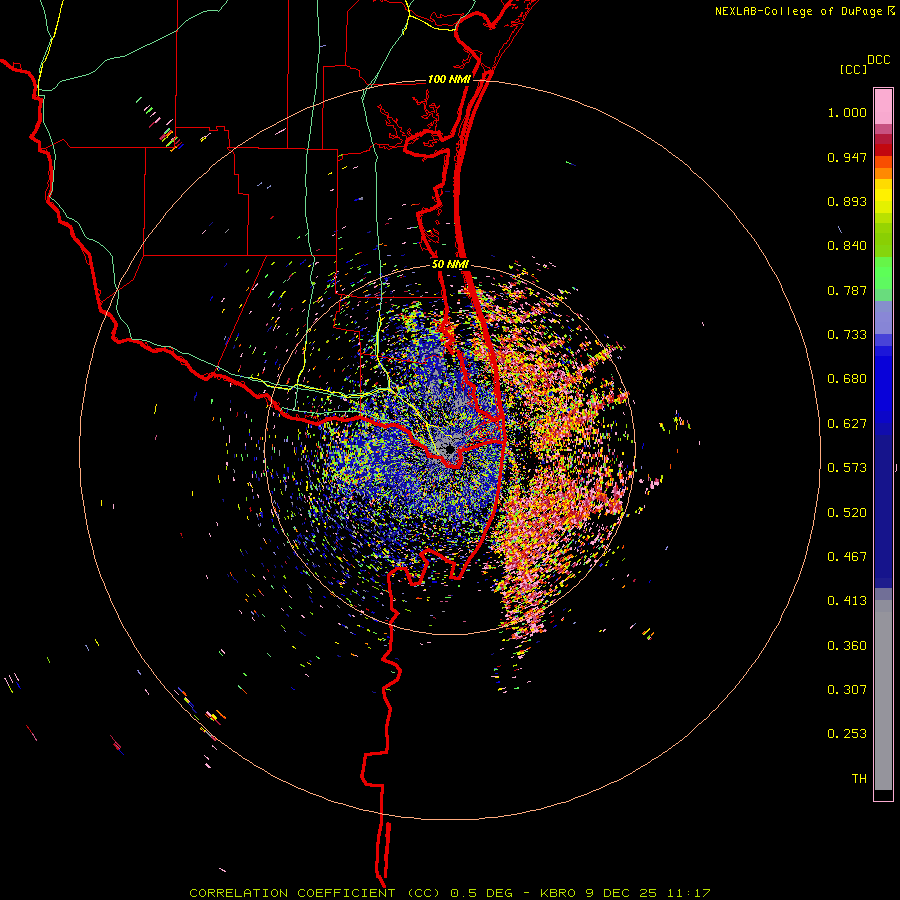Select the 0.467 scale value
Viewport: 900px width, 900px height.
point(847,557)
